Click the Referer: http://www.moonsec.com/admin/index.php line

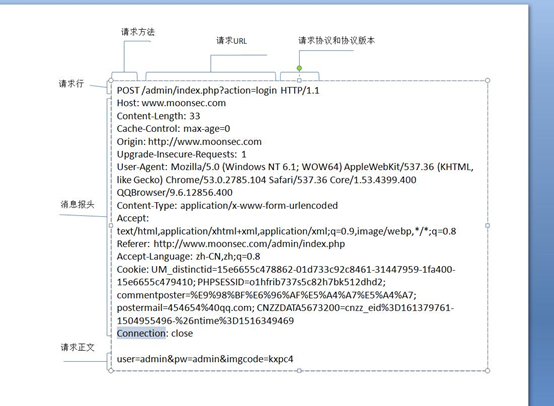(x=231, y=244)
